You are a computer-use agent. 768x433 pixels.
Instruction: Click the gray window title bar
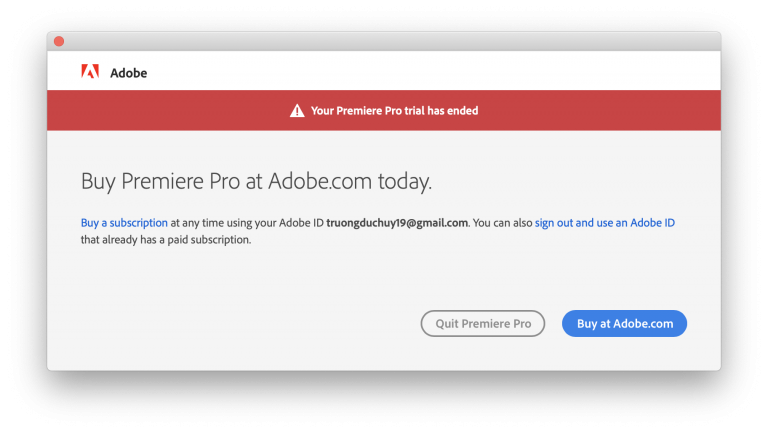point(384,41)
